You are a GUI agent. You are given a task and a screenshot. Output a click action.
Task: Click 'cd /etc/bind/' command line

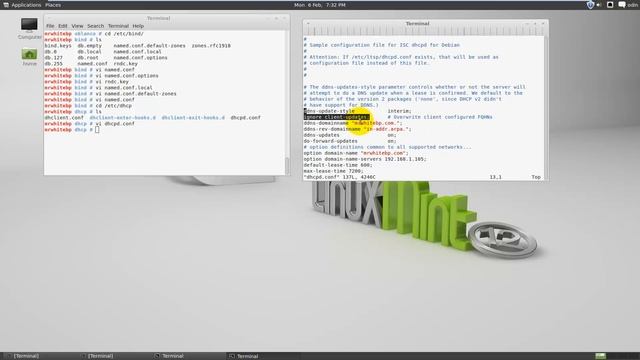(124, 33)
